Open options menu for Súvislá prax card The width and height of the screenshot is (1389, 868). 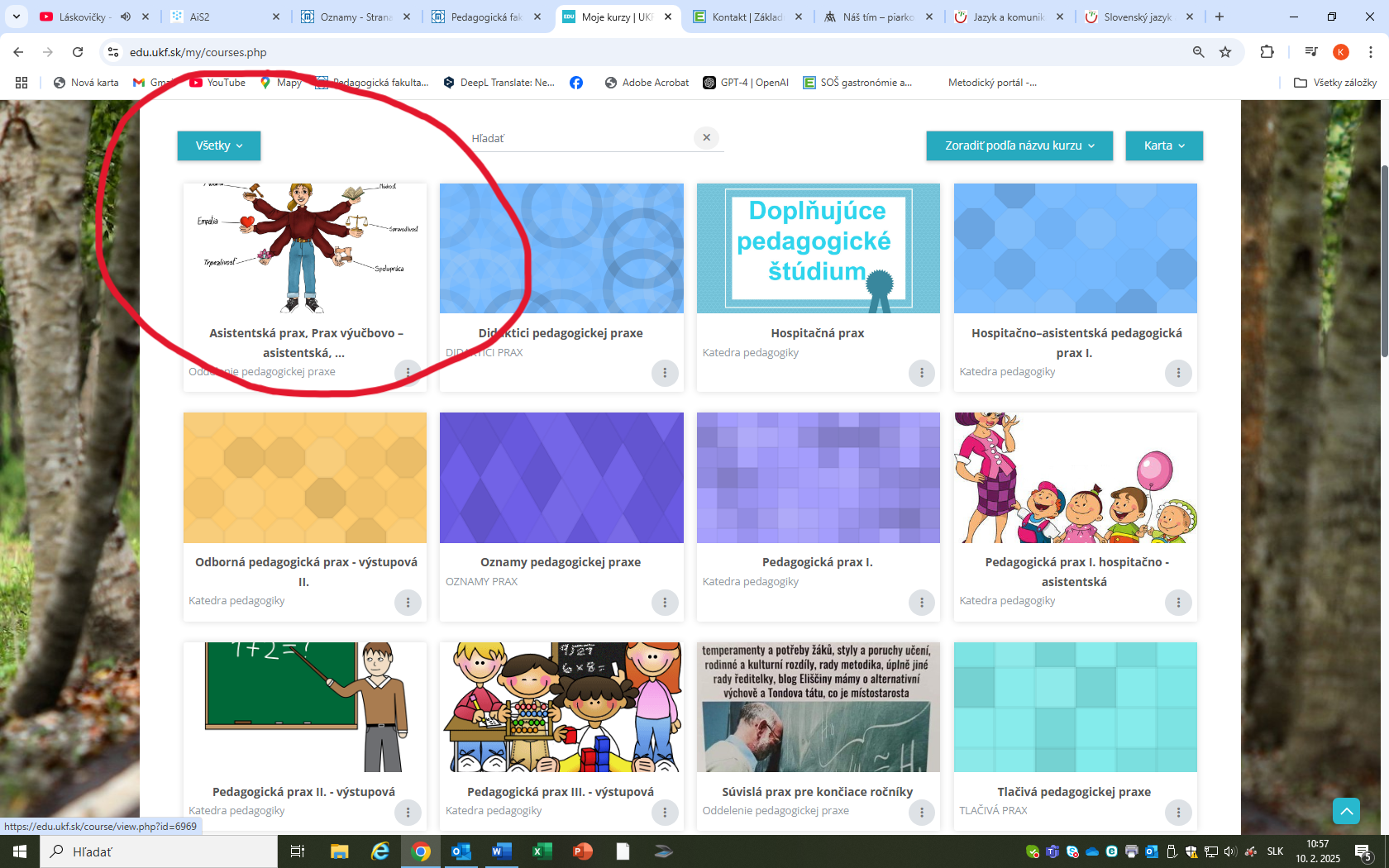(x=922, y=813)
